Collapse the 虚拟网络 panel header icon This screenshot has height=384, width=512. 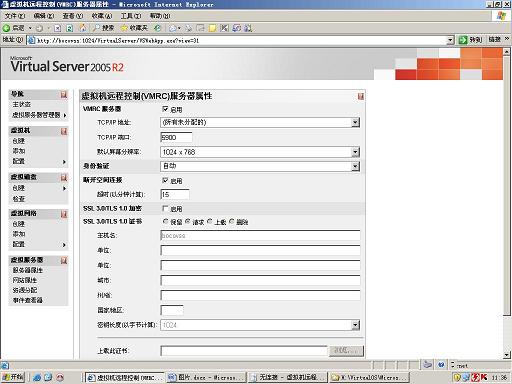click(x=64, y=214)
